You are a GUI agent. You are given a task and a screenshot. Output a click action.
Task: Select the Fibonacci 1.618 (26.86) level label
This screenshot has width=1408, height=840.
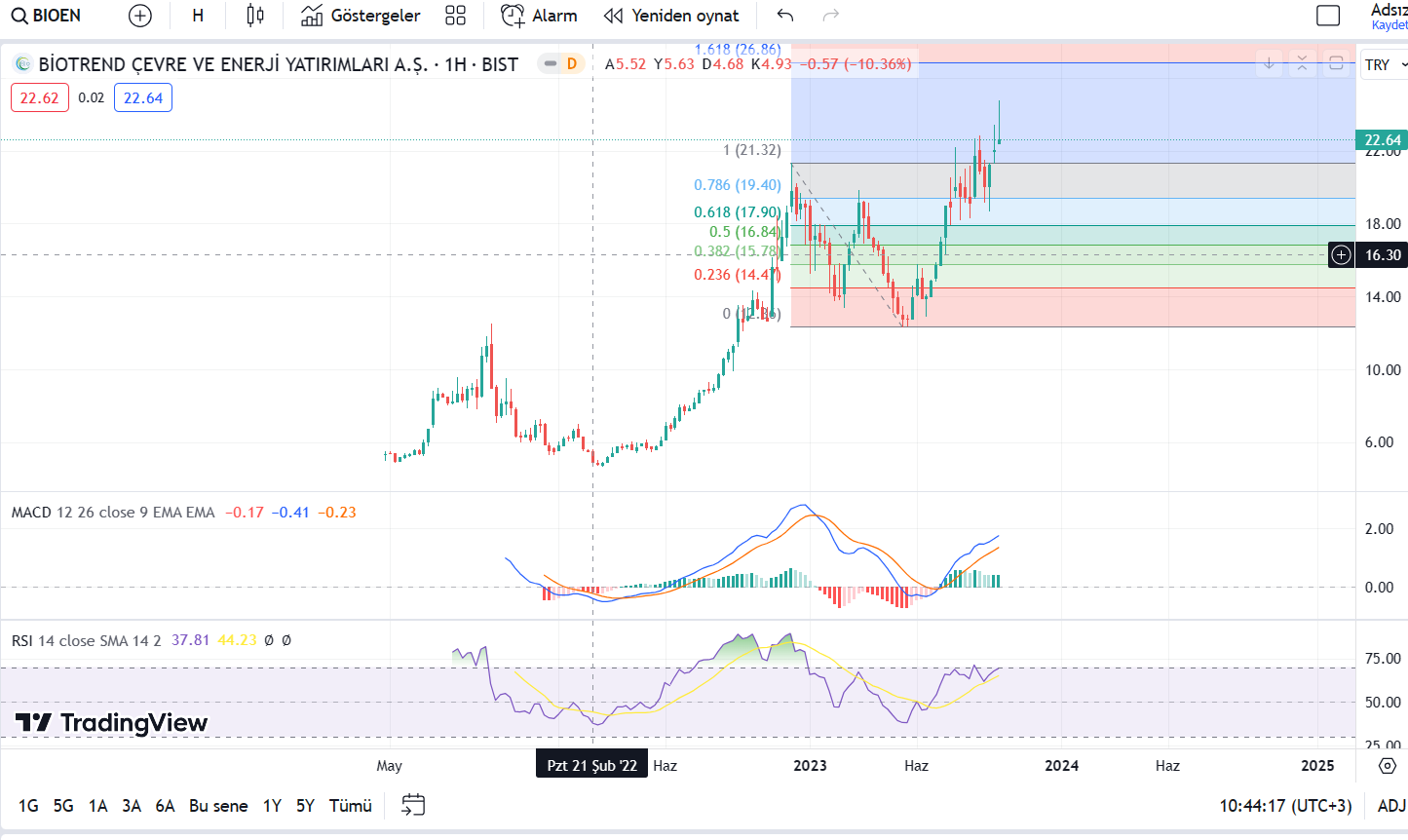click(x=738, y=50)
